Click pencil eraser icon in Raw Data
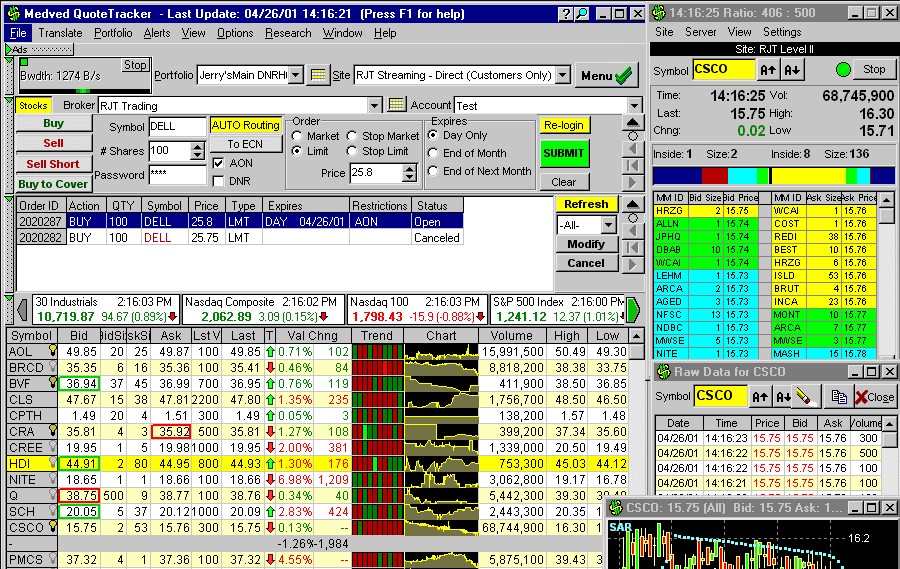The width and height of the screenshot is (900, 569). 805,396
